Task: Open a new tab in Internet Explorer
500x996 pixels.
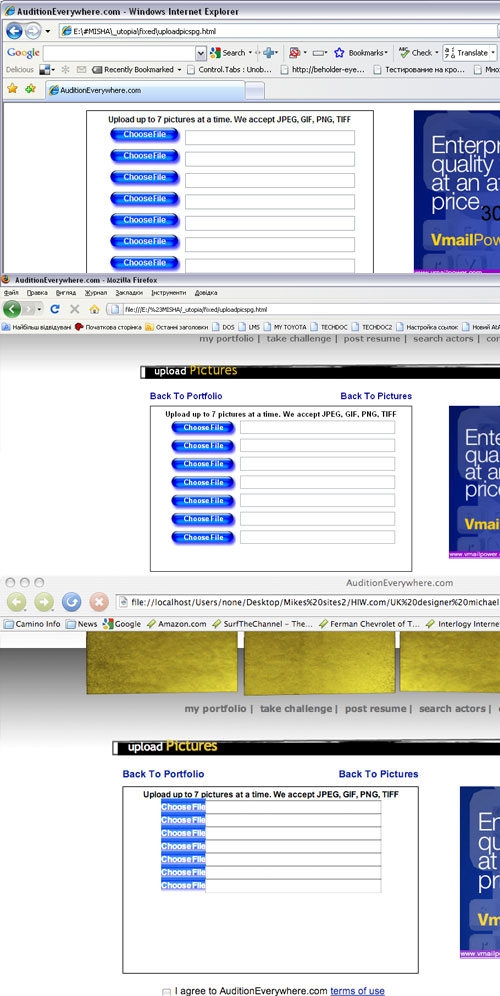Action: pos(255,91)
